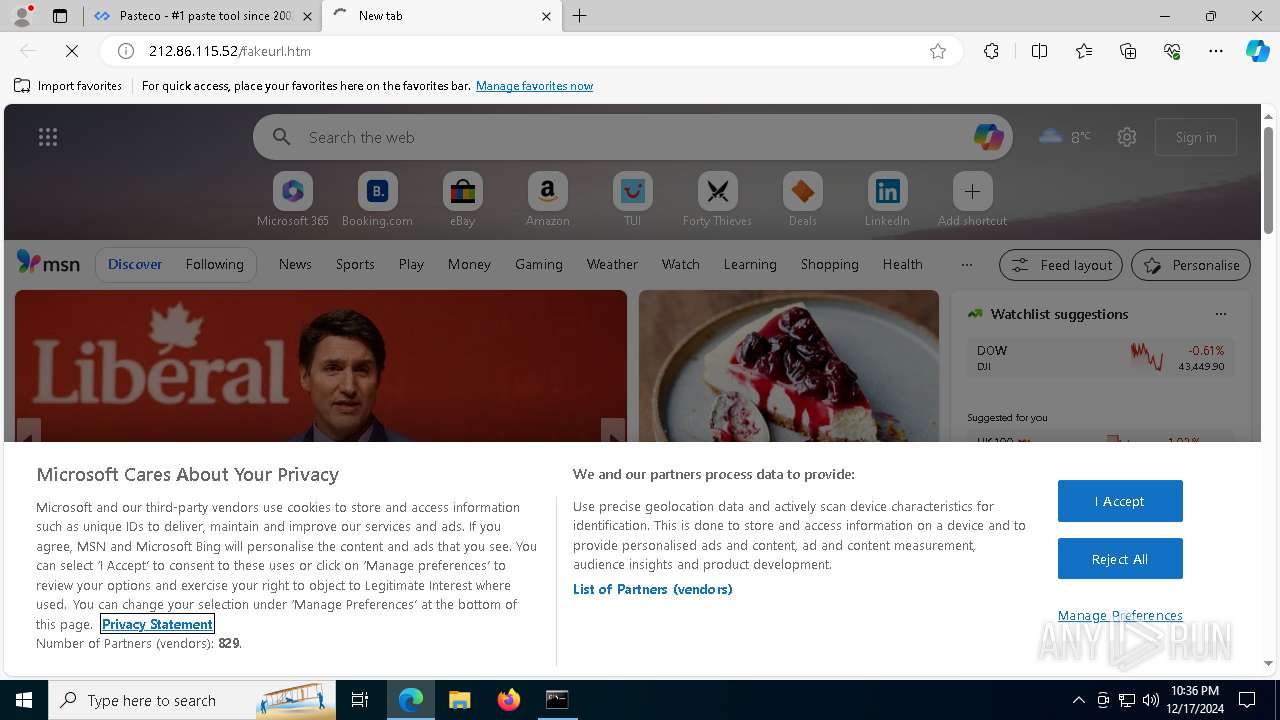Screen dimensions: 1280x720
Task: Open Collections icon
Action: click(x=1128, y=51)
